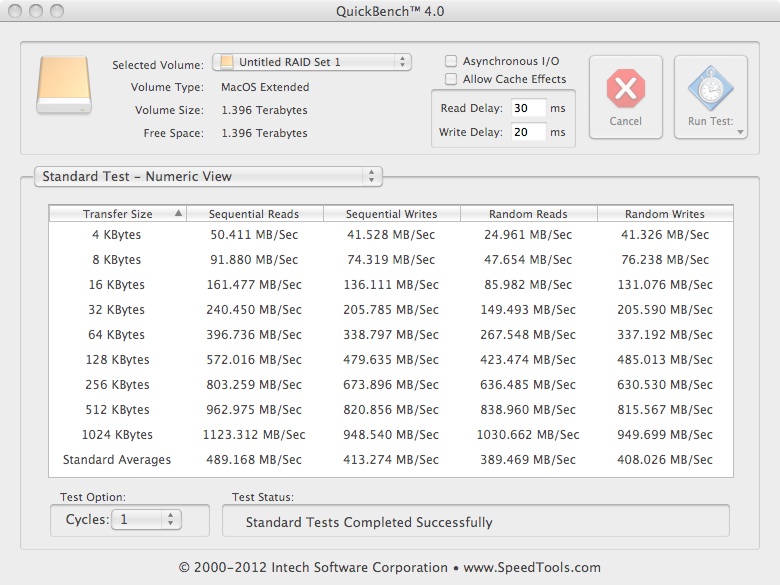Click the QuickBench 4.0 window title

390,11
